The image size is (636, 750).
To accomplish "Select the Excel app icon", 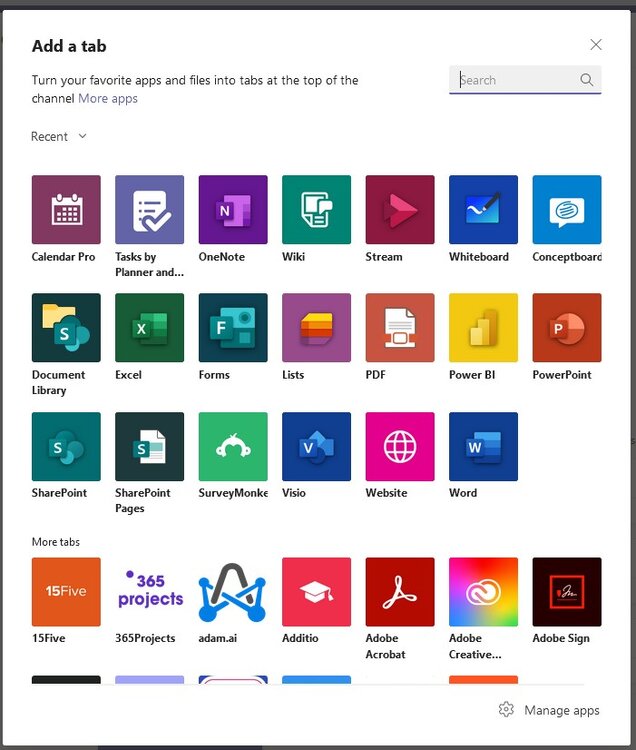I will pos(149,328).
